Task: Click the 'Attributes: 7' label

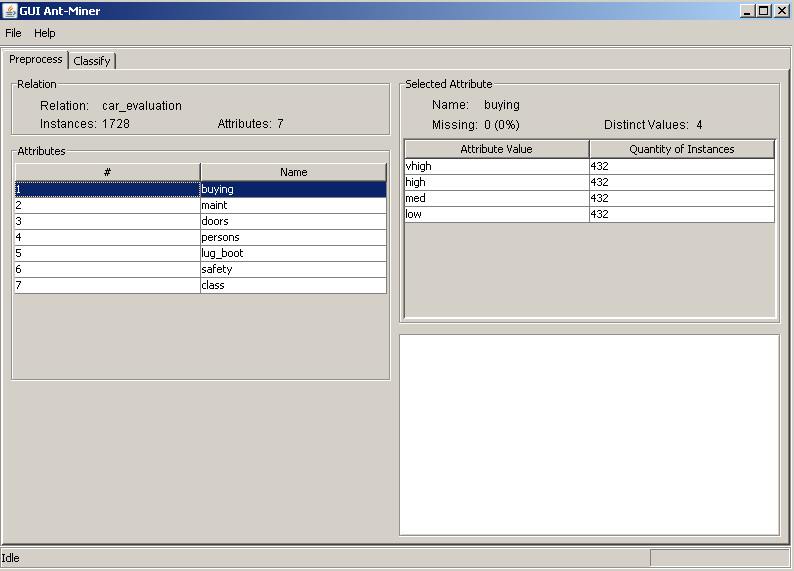Action: (x=251, y=124)
